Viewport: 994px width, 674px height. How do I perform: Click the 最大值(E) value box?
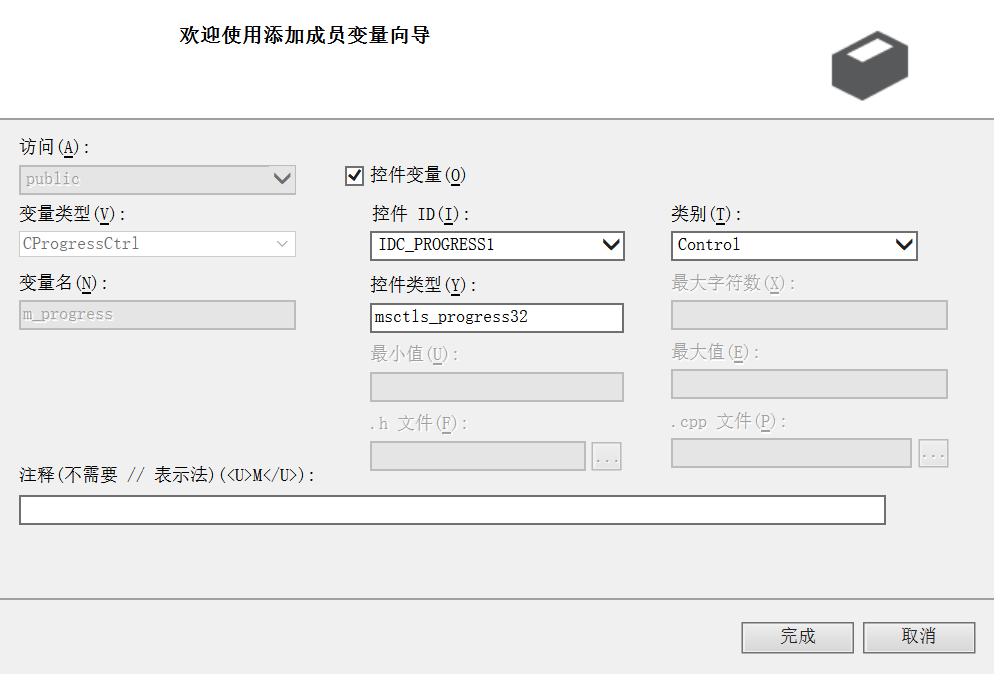[x=808, y=384]
